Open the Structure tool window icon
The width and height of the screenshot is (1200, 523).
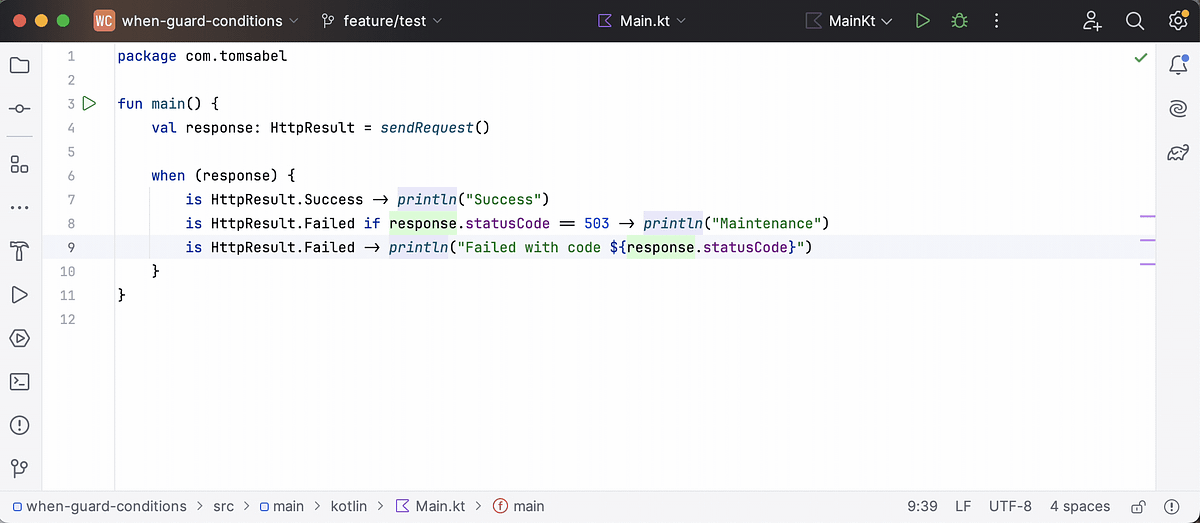[19, 164]
